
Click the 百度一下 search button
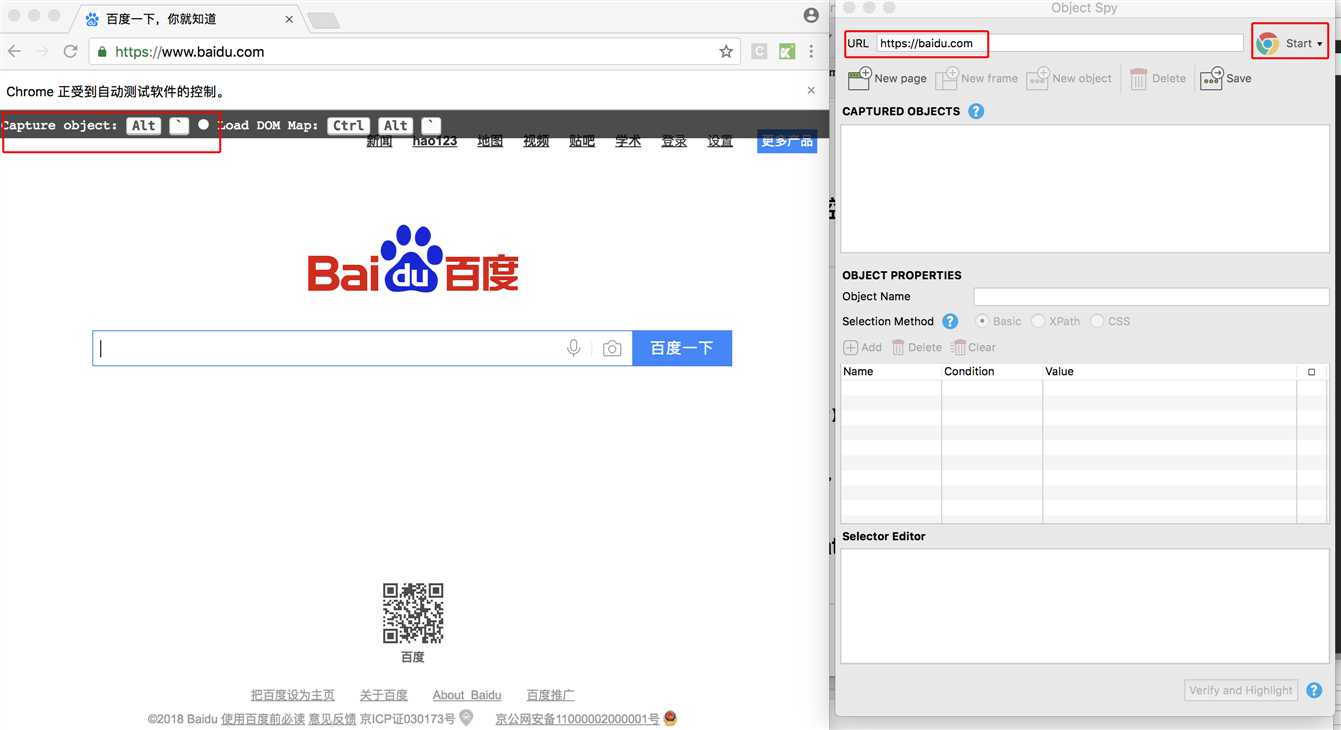click(682, 348)
